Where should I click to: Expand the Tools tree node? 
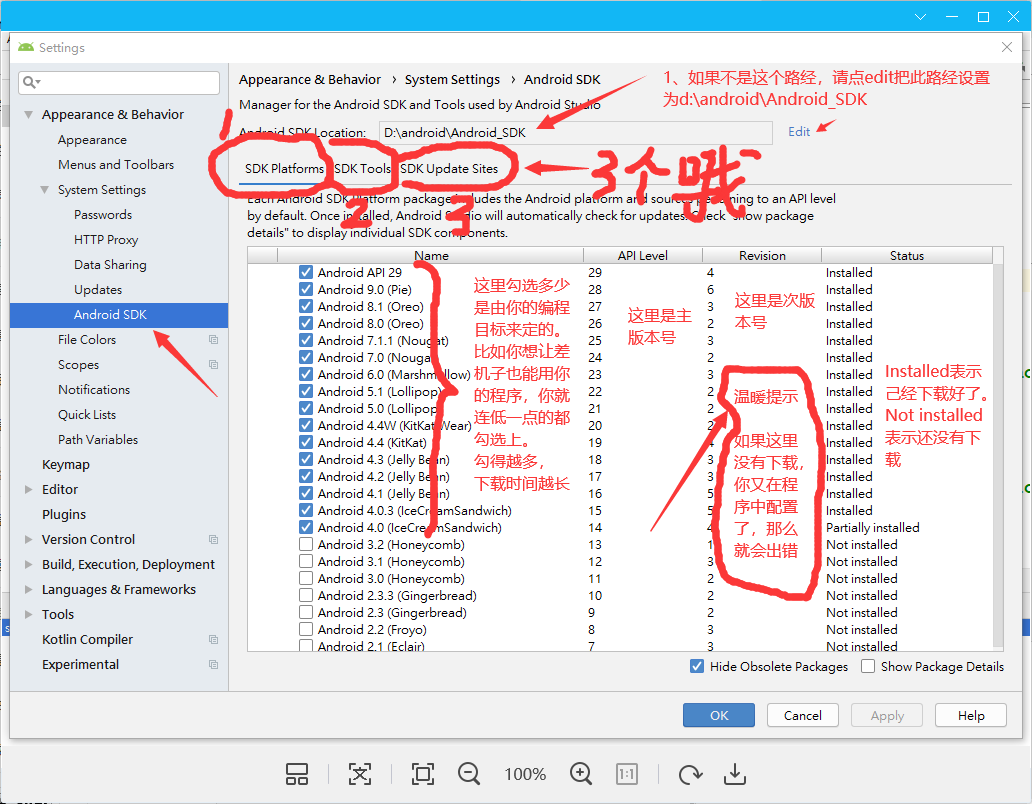point(28,615)
